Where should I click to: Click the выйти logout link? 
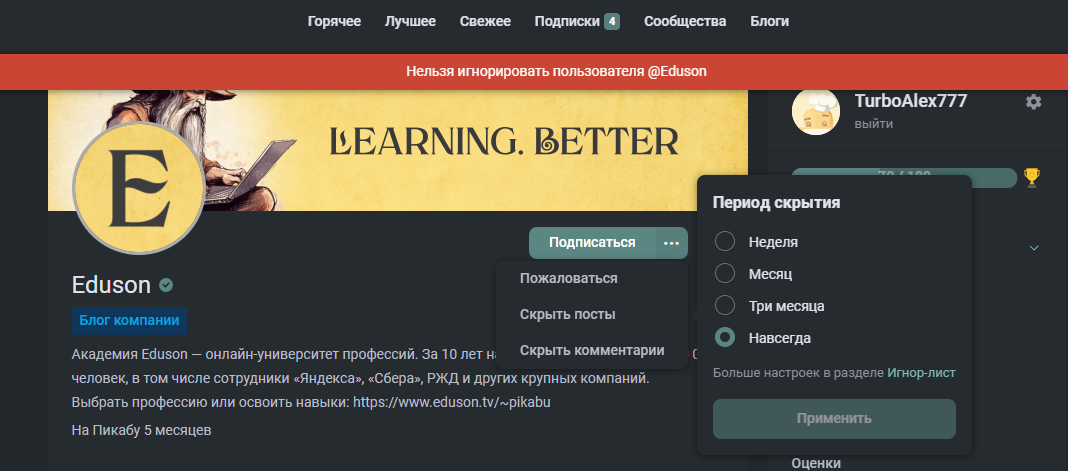click(x=874, y=124)
